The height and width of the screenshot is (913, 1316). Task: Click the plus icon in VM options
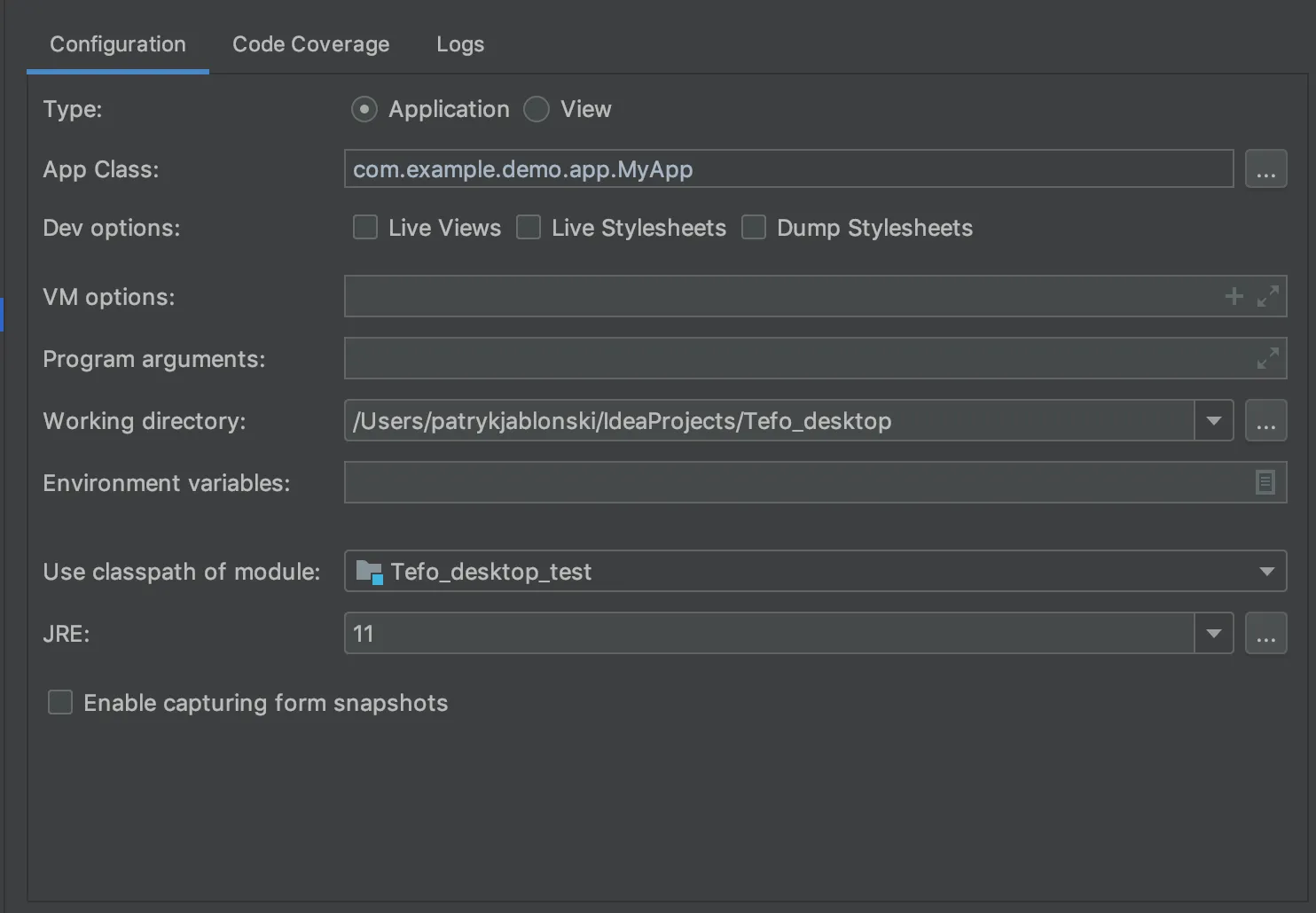[x=1234, y=296]
